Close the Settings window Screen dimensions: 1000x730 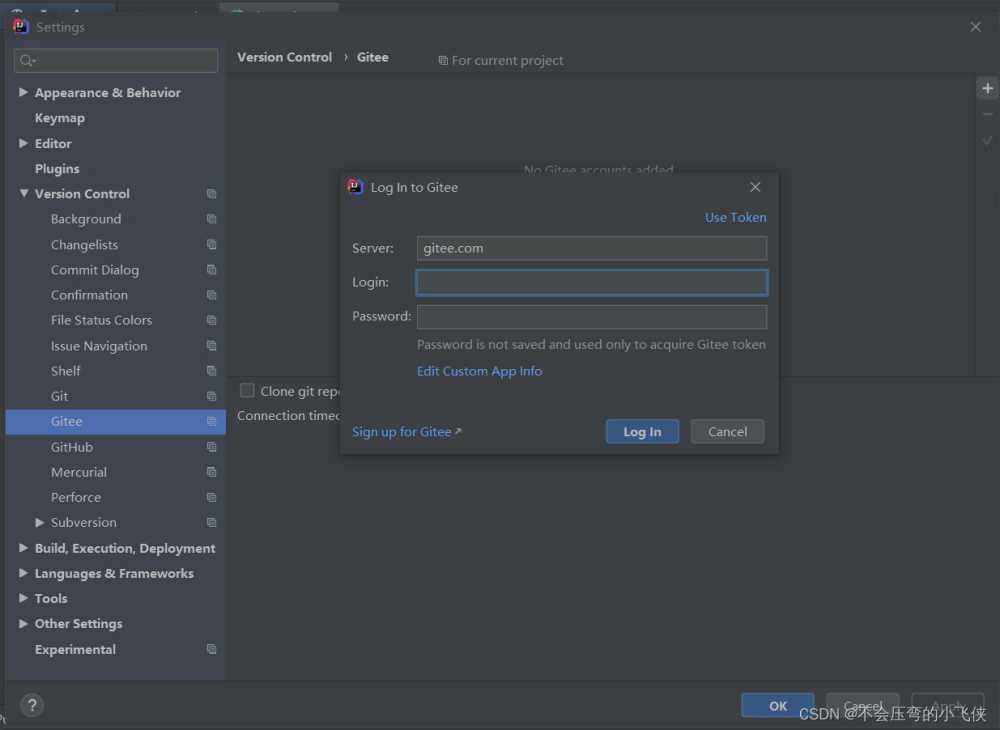click(975, 27)
